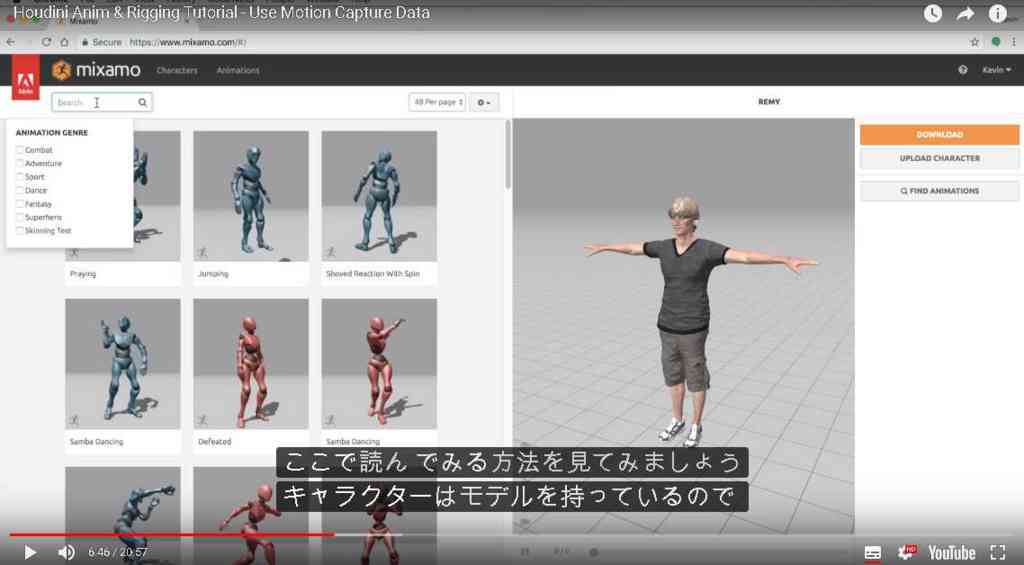This screenshot has width=1024, height=565.
Task: Open YouTube video settings gear
Action: pyautogui.click(x=906, y=553)
